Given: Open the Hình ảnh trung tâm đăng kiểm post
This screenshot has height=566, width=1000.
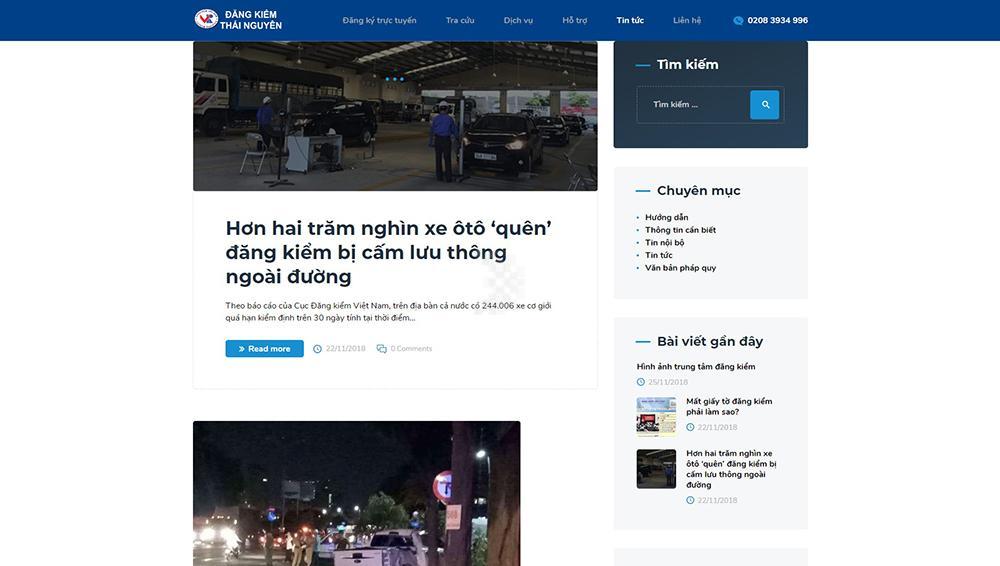Looking at the screenshot, I should (696, 367).
